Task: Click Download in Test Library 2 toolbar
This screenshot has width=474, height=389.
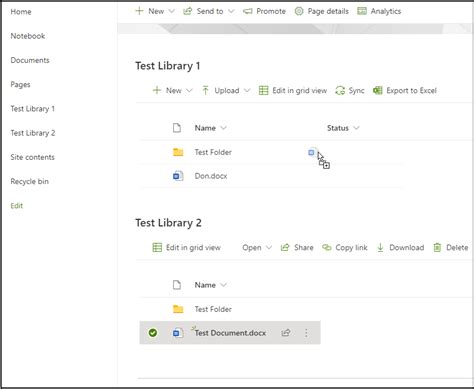Action: [400, 248]
